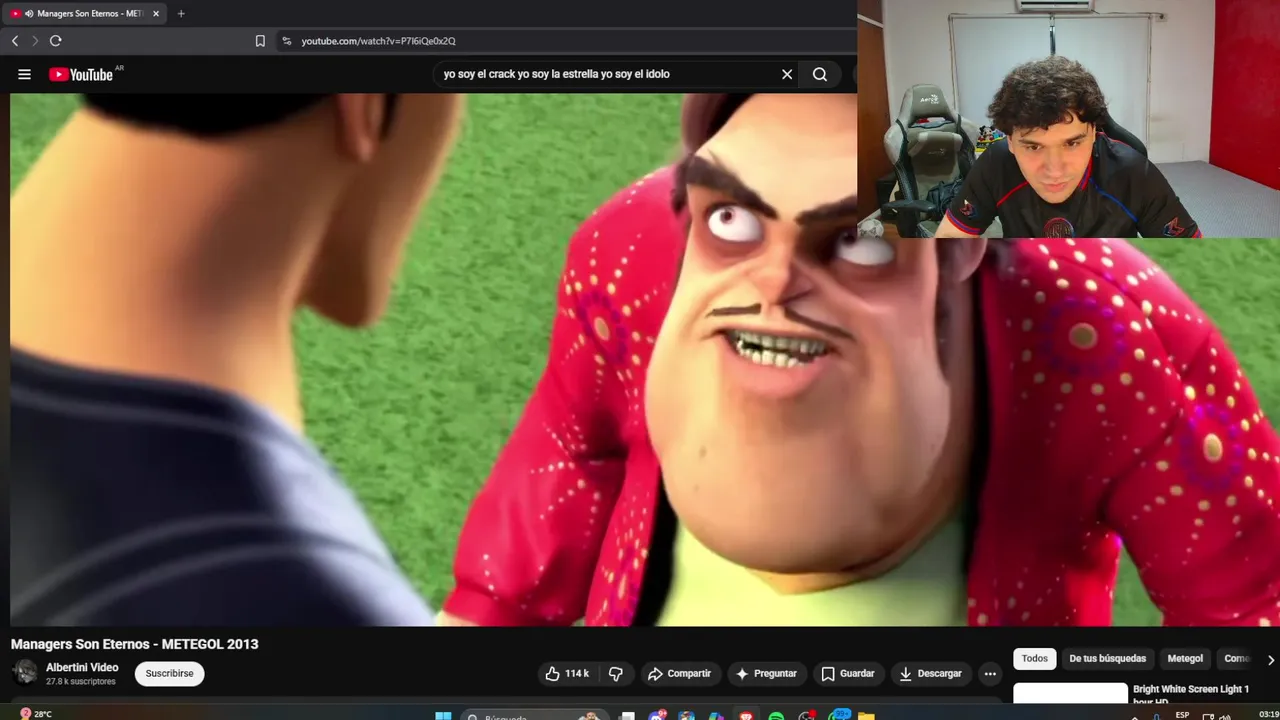This screenshot has height=720, width=1280.
Task: Go to YouTube home via logo
Action: tap(82, 74)
